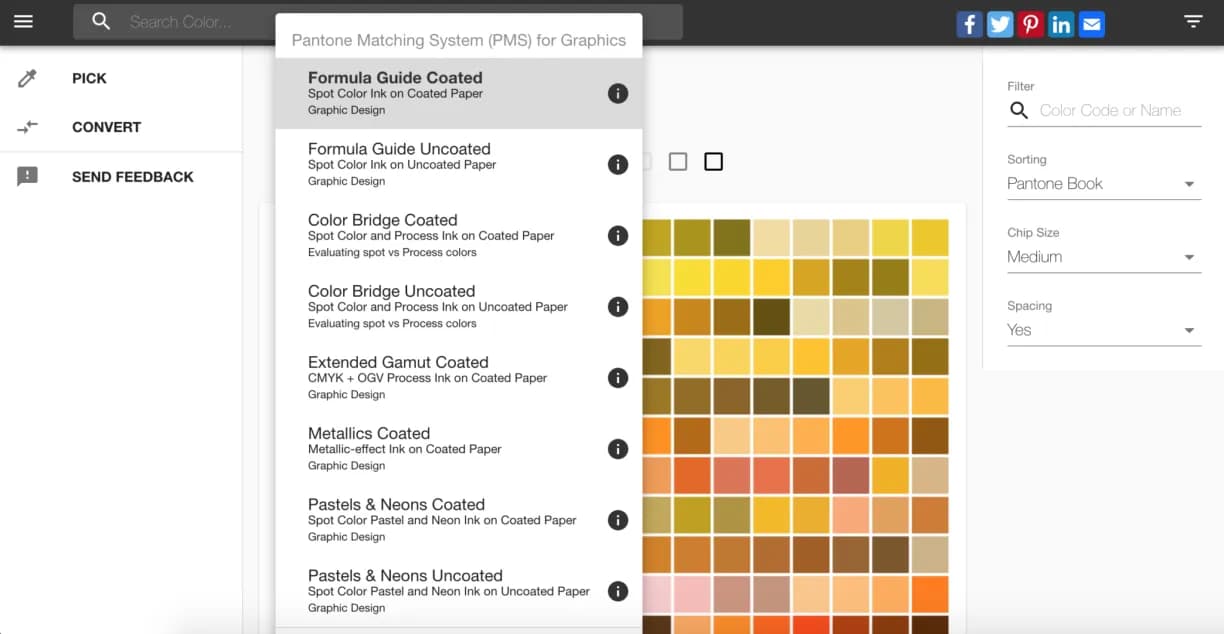This screenshot has height=634, width=1224.
Task: Click the convert arrows icon
Action: [x=27, y=127]
